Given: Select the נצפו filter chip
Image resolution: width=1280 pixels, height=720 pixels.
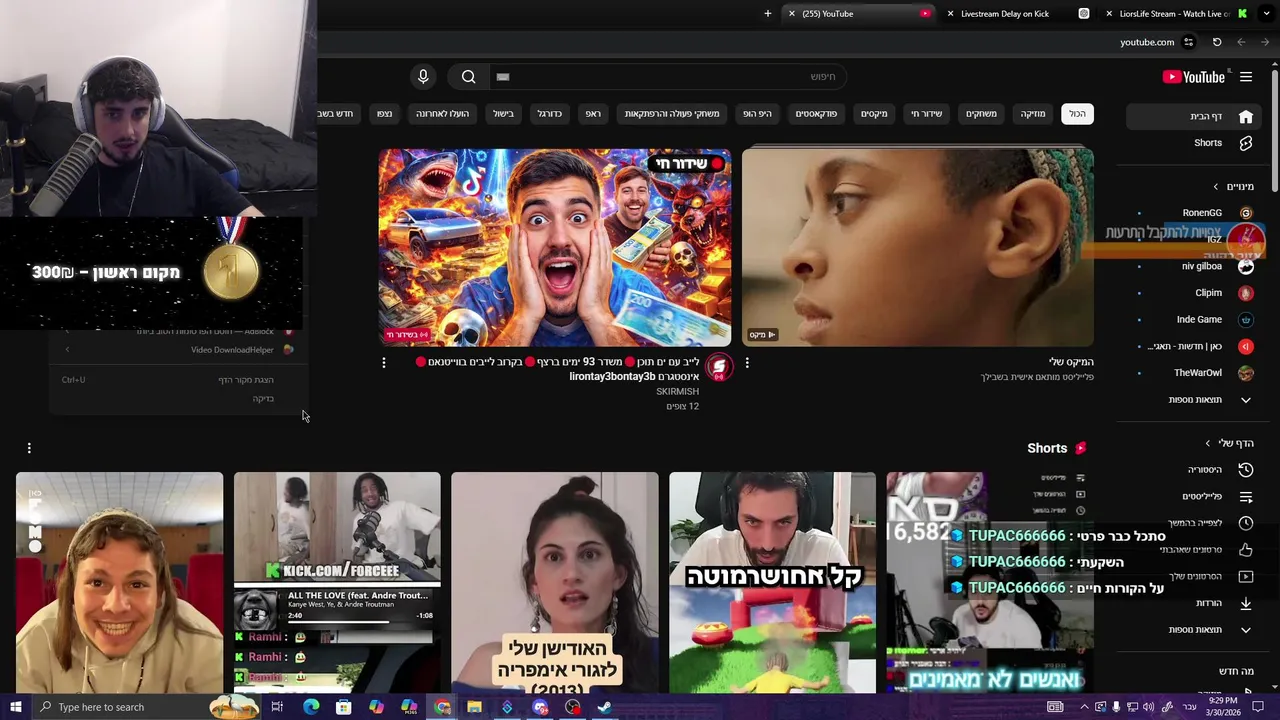Looking at the screenshot, I should pyautogui.click(x=384, y=114).
